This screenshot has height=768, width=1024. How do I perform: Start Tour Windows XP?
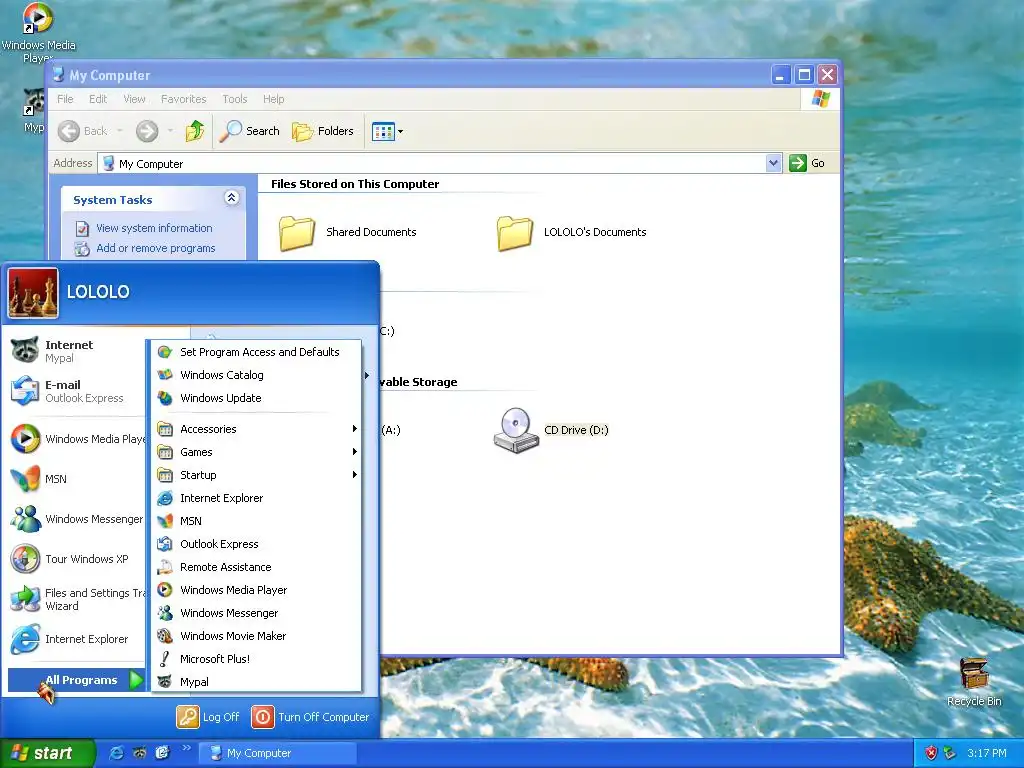tap(76, 559)
